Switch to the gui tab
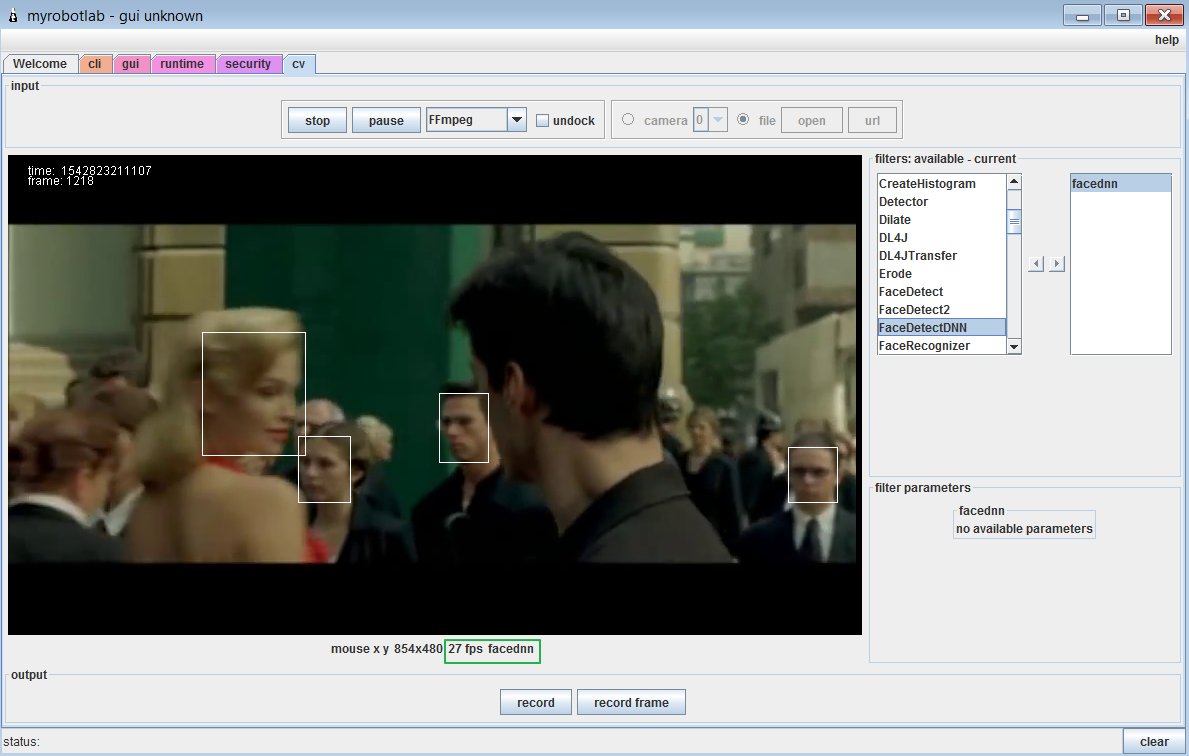 coord(130,64)
